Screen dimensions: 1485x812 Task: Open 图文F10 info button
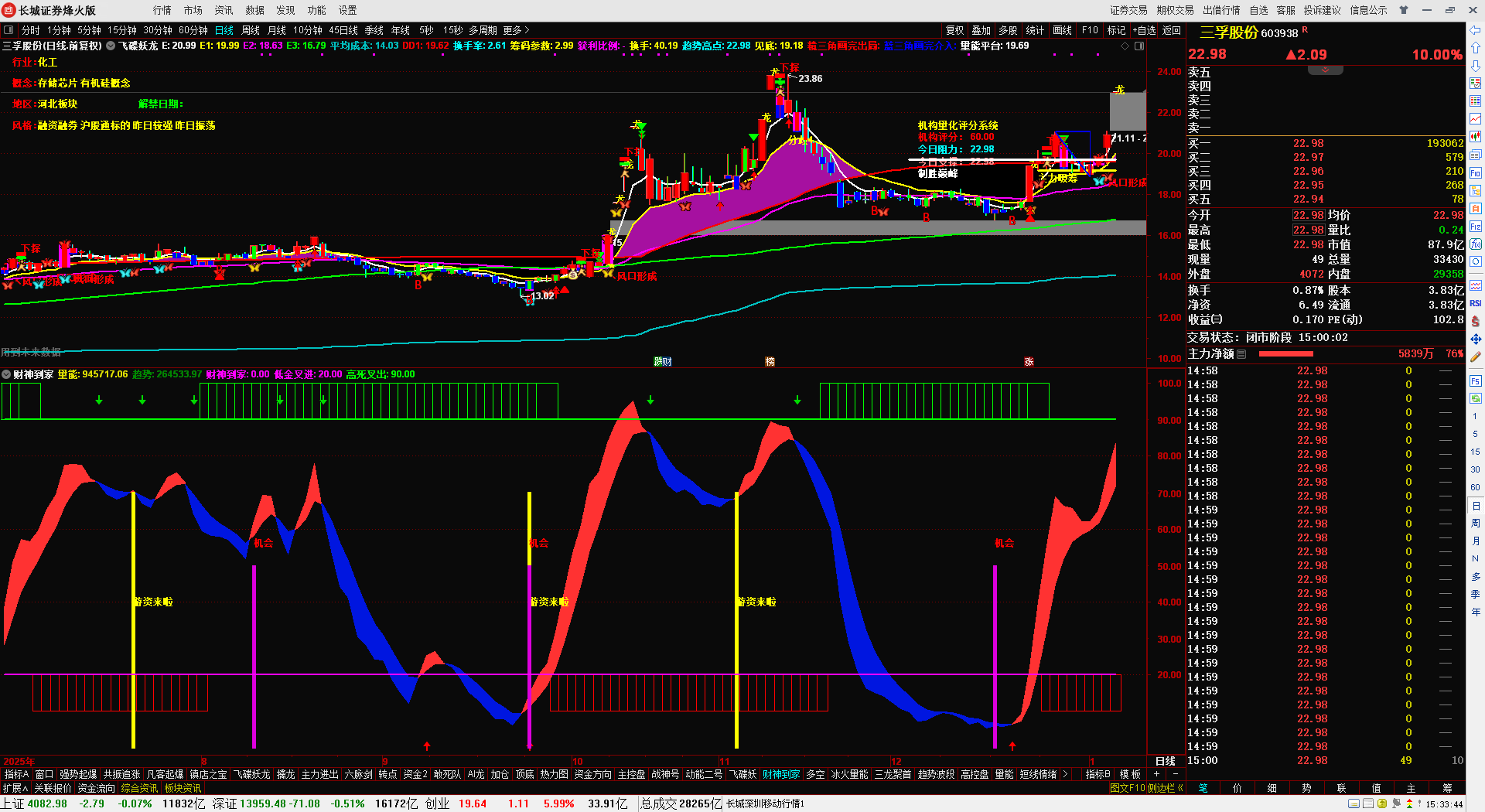1127,788
